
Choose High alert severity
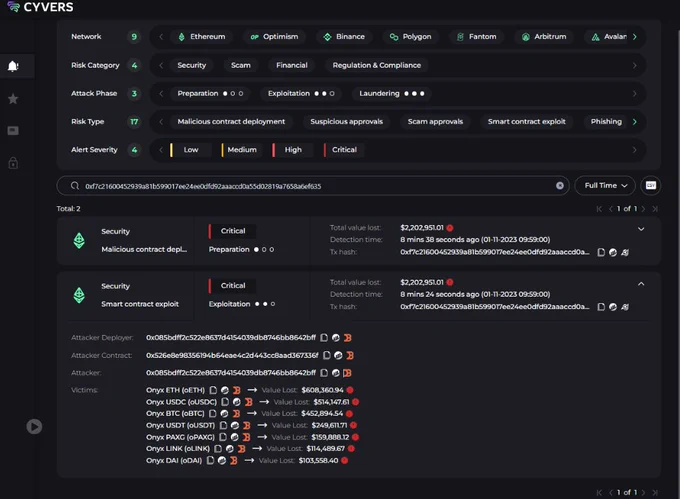(x=293, y=150)
